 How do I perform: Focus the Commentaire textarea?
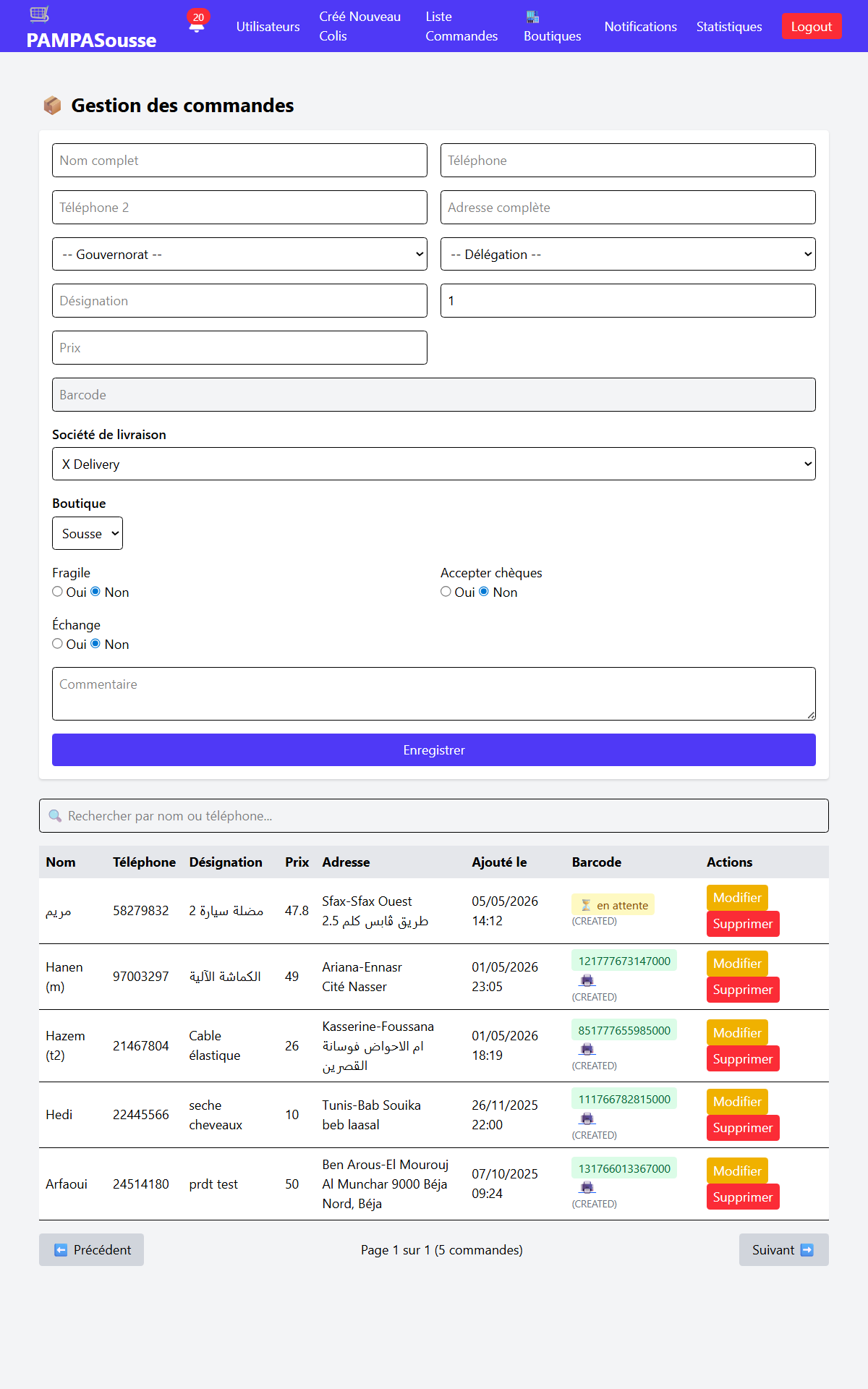point(434,694)
